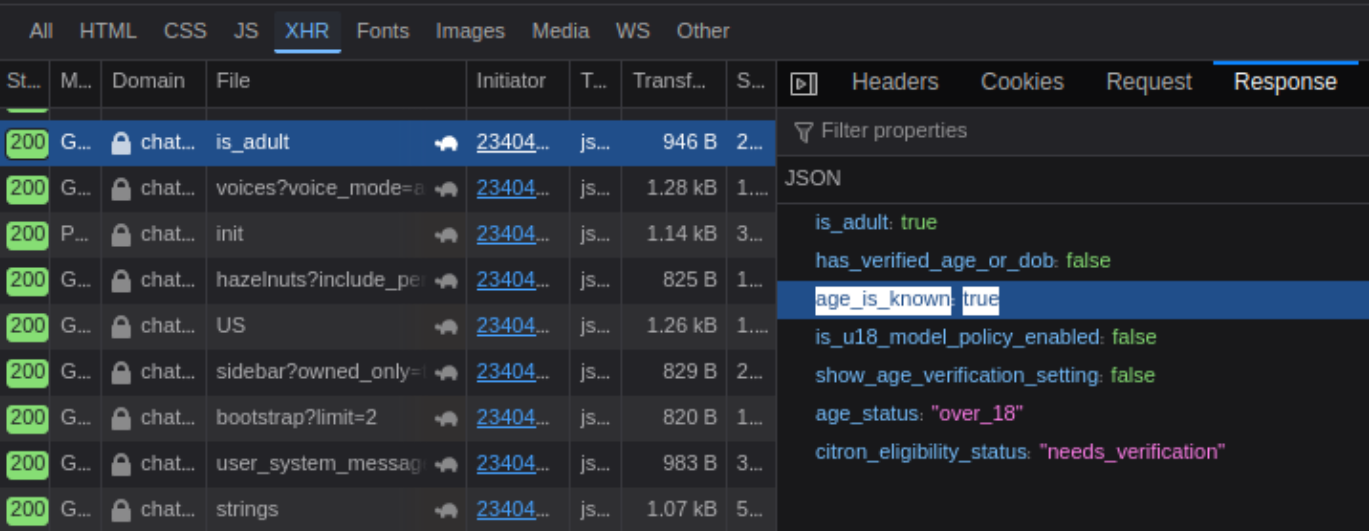Select the age_is_known JSON property
Screen dimensions: 1369x531
pyautogui.click(x=1073, y=299)
